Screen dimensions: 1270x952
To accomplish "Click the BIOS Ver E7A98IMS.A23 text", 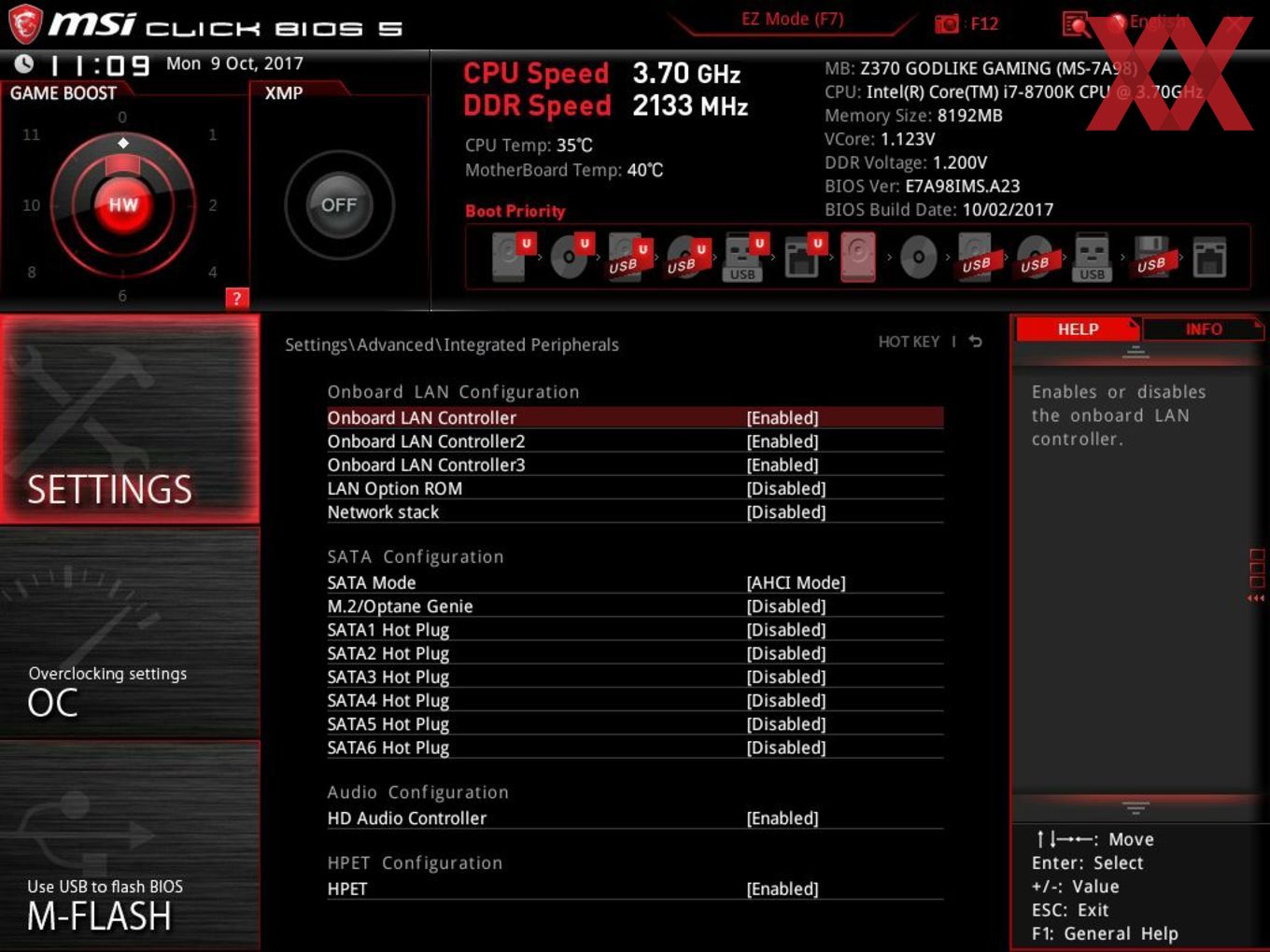I will coord(922,186).
